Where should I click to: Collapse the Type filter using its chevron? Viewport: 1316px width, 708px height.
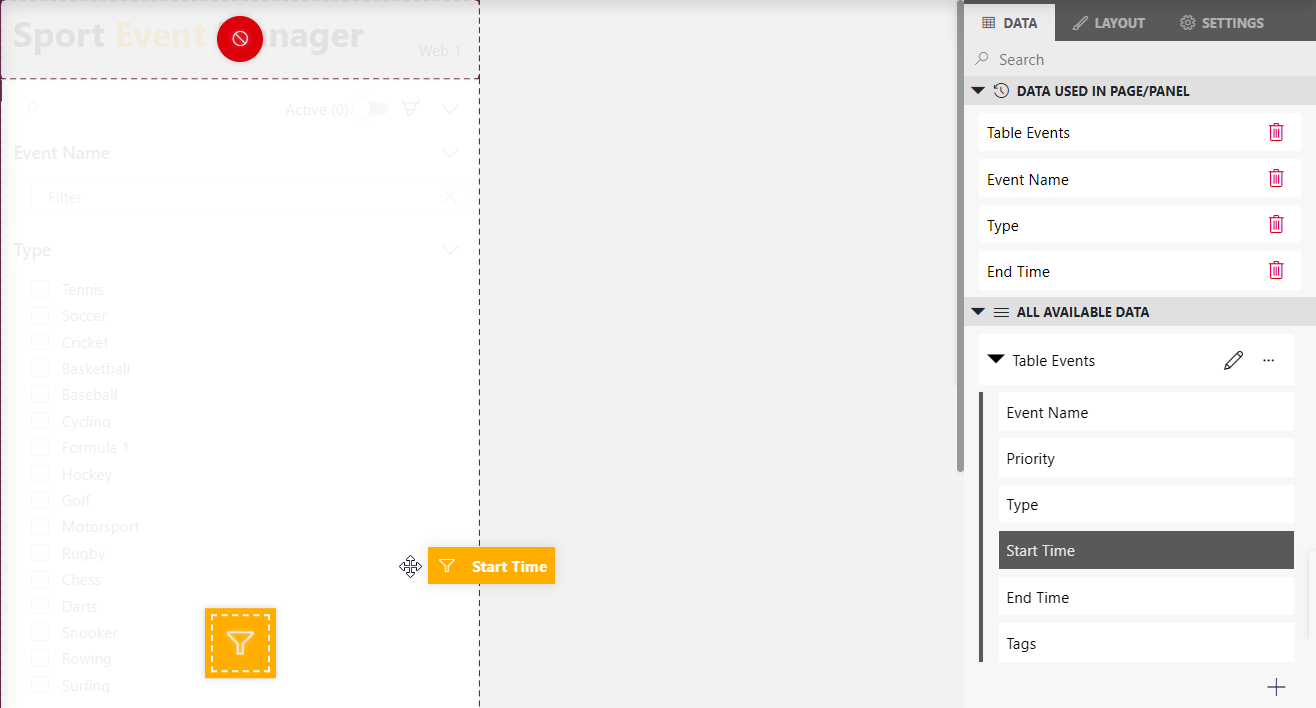point(449,249)
